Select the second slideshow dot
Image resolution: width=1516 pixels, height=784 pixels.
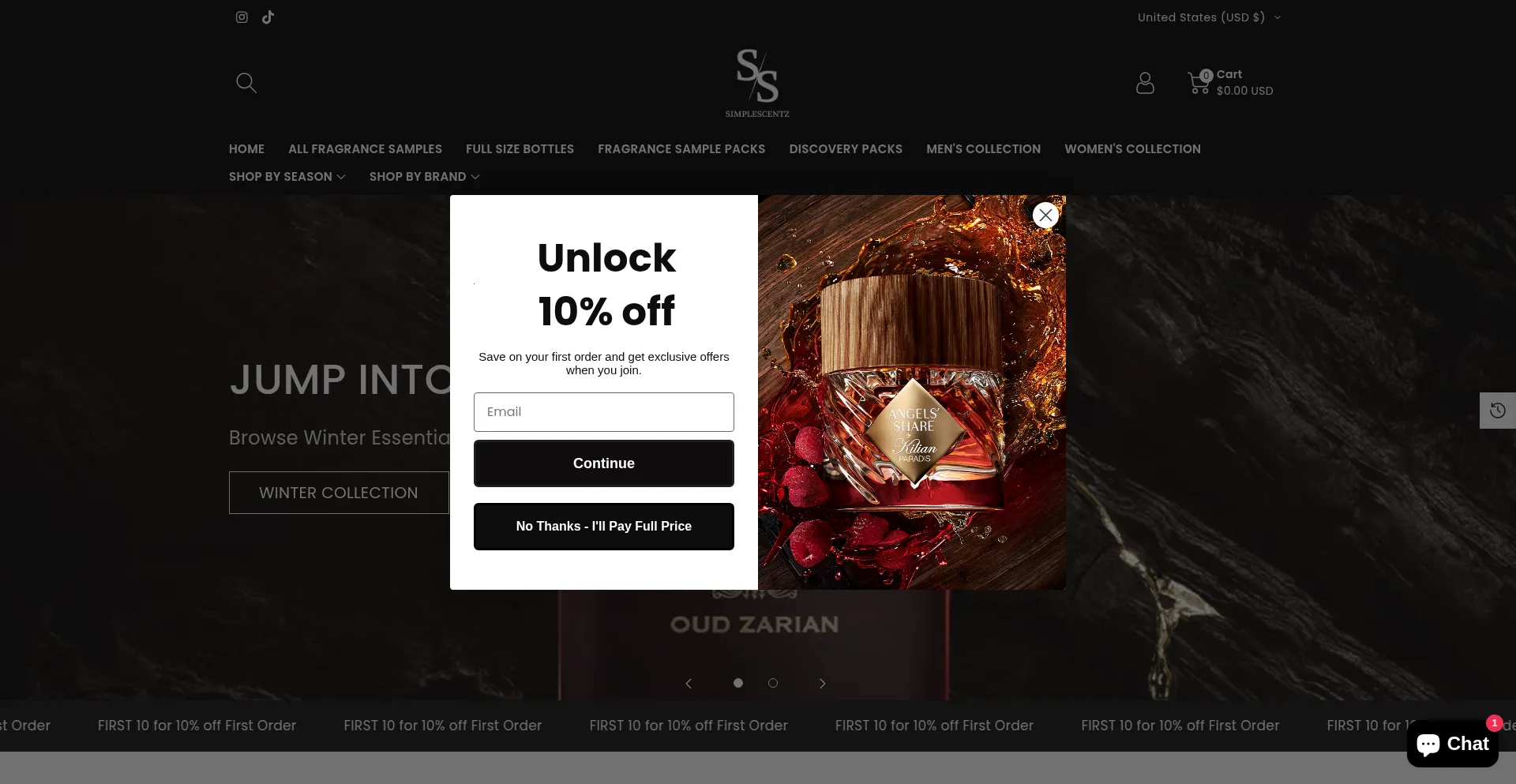point(773,683)
